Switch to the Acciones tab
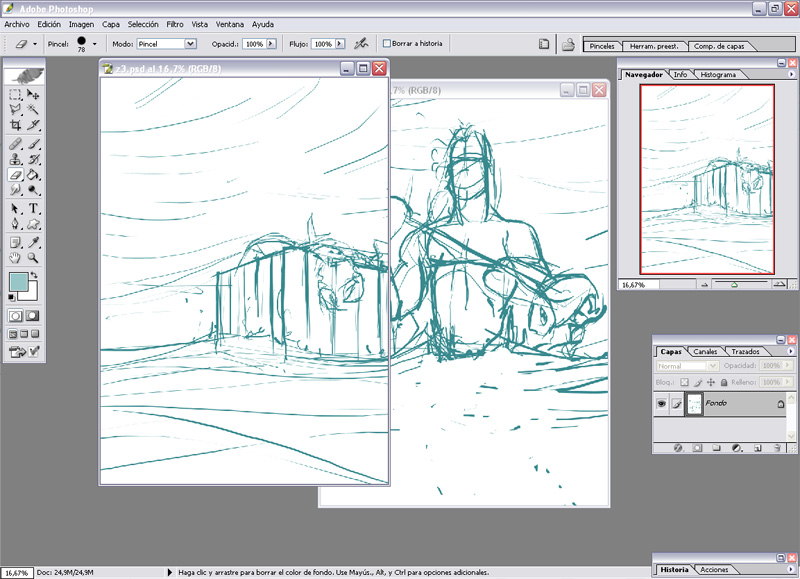Screen dimensions: 800x579 pos(714,569)
